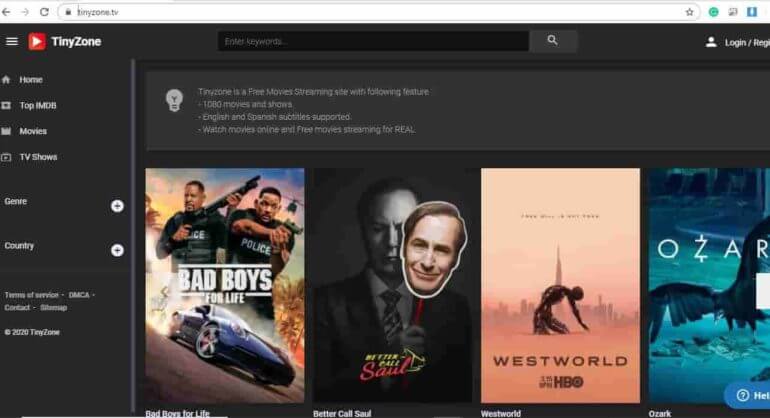
Task: Click the © 2020 TinyZone text
Action: pyautogui.click(x=32, y=332)
